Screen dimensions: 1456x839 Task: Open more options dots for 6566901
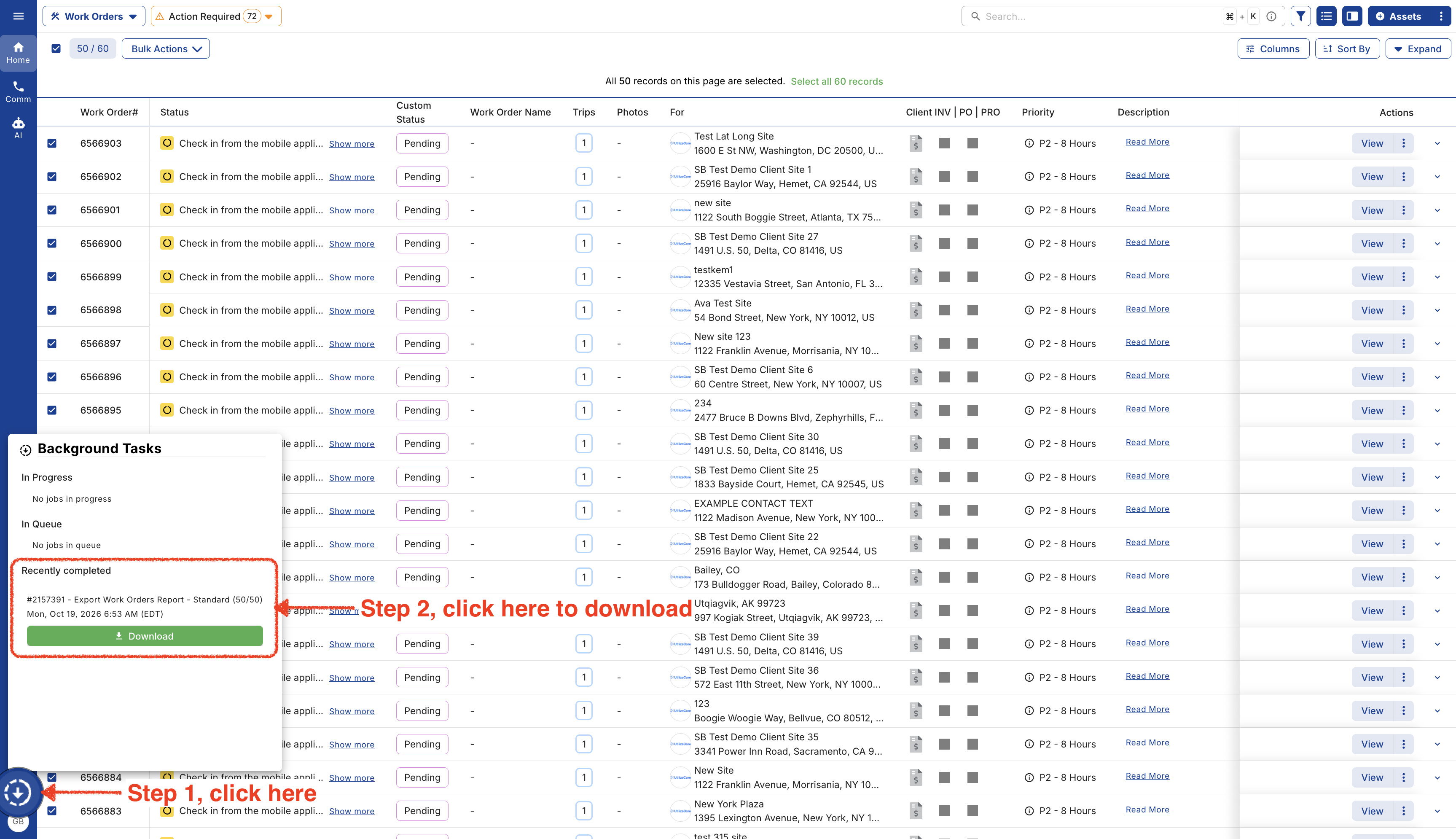click(1404, 210)
